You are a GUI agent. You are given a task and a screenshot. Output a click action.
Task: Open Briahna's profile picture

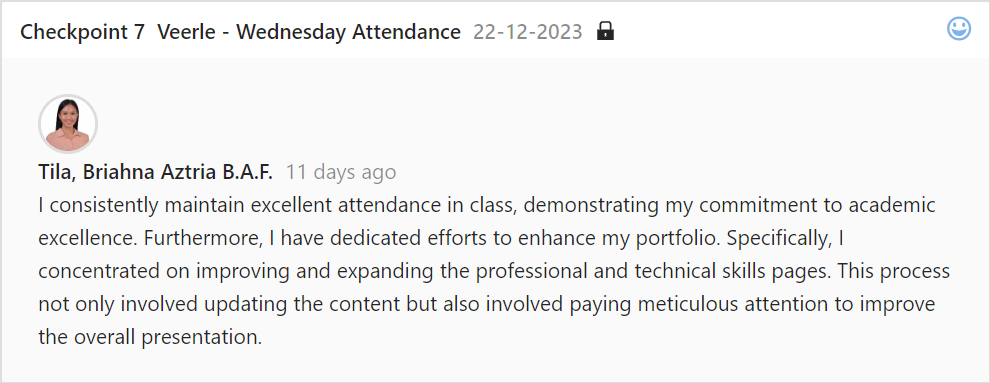tap(68, 124)
